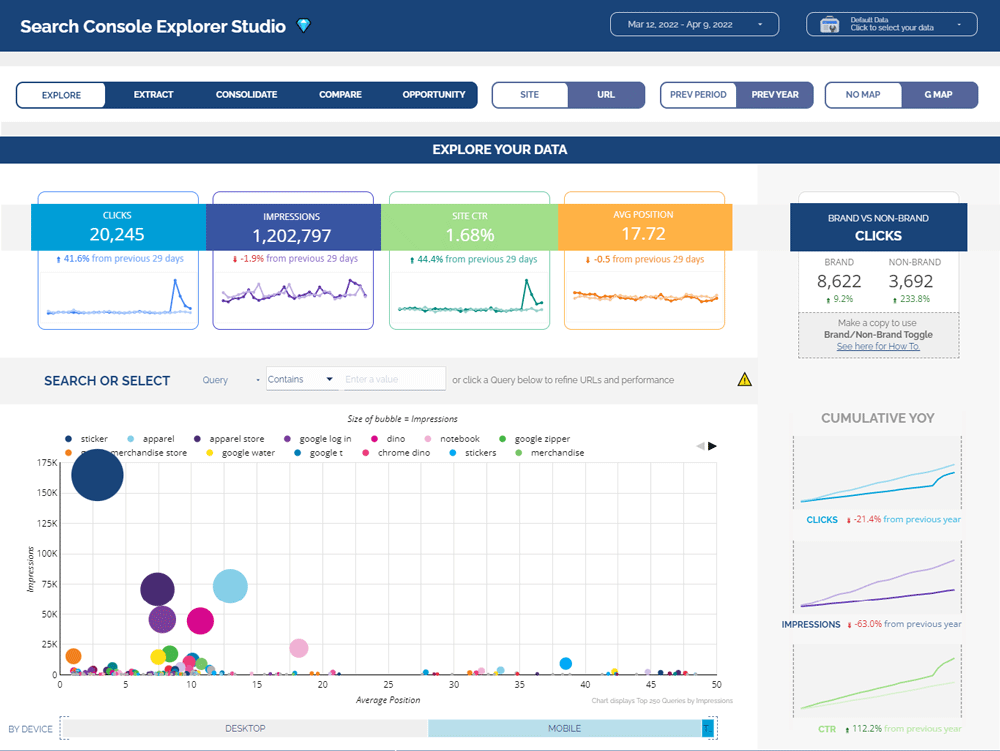1000x751 pixels.
Task: Select the MOBILE device bar
Action: pos(564,728)
